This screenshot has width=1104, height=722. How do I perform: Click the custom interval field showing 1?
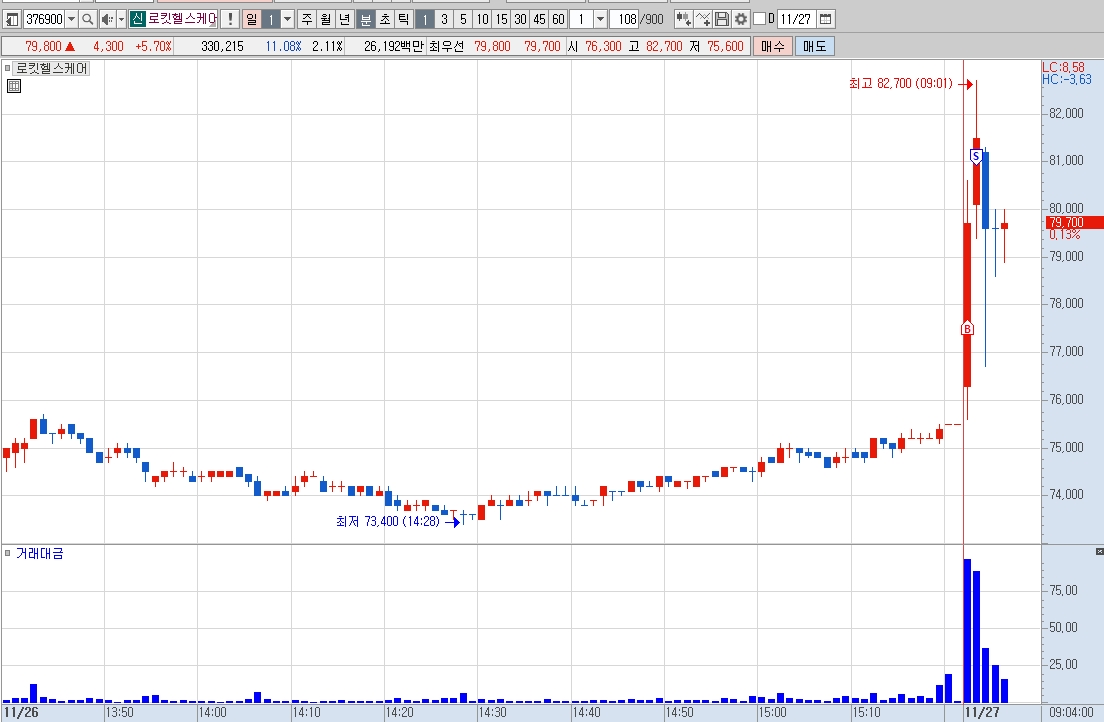pyautogui.click(x=582, y=19)
